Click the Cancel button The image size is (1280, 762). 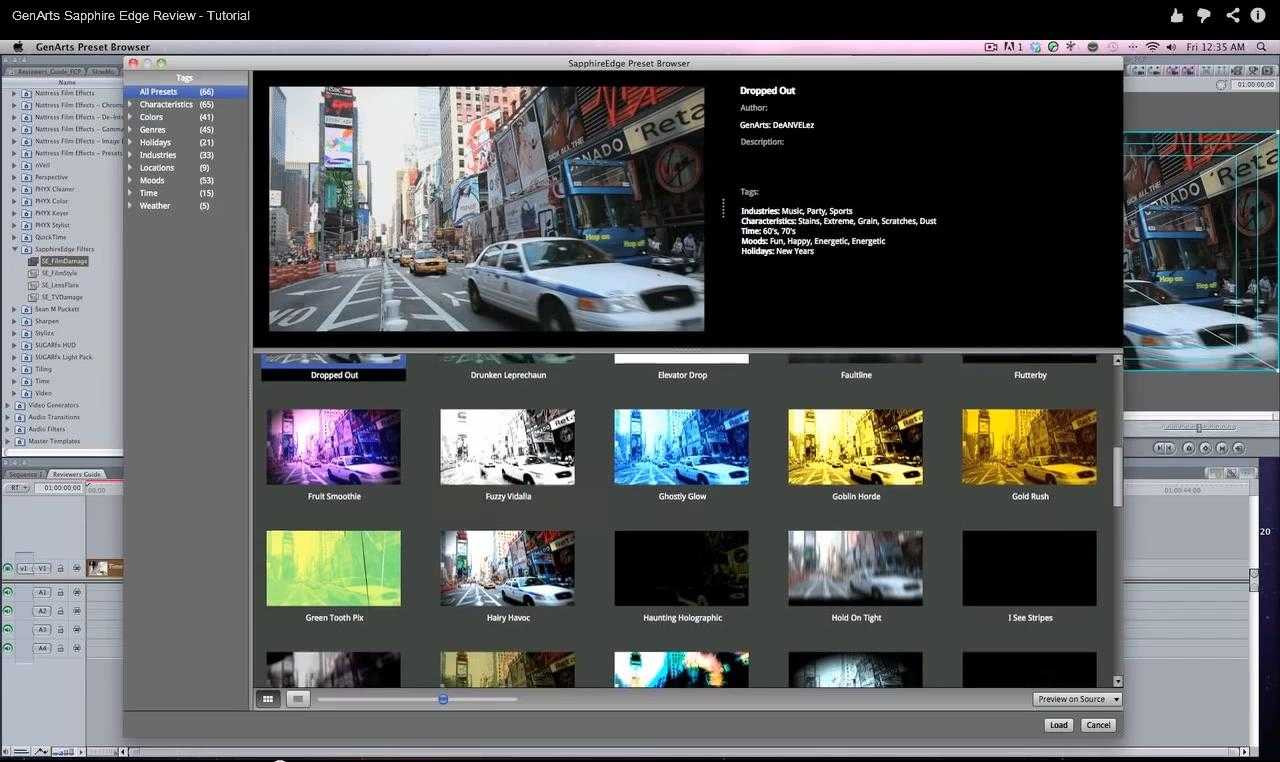pyautogui.click(x=1098, y=725)
